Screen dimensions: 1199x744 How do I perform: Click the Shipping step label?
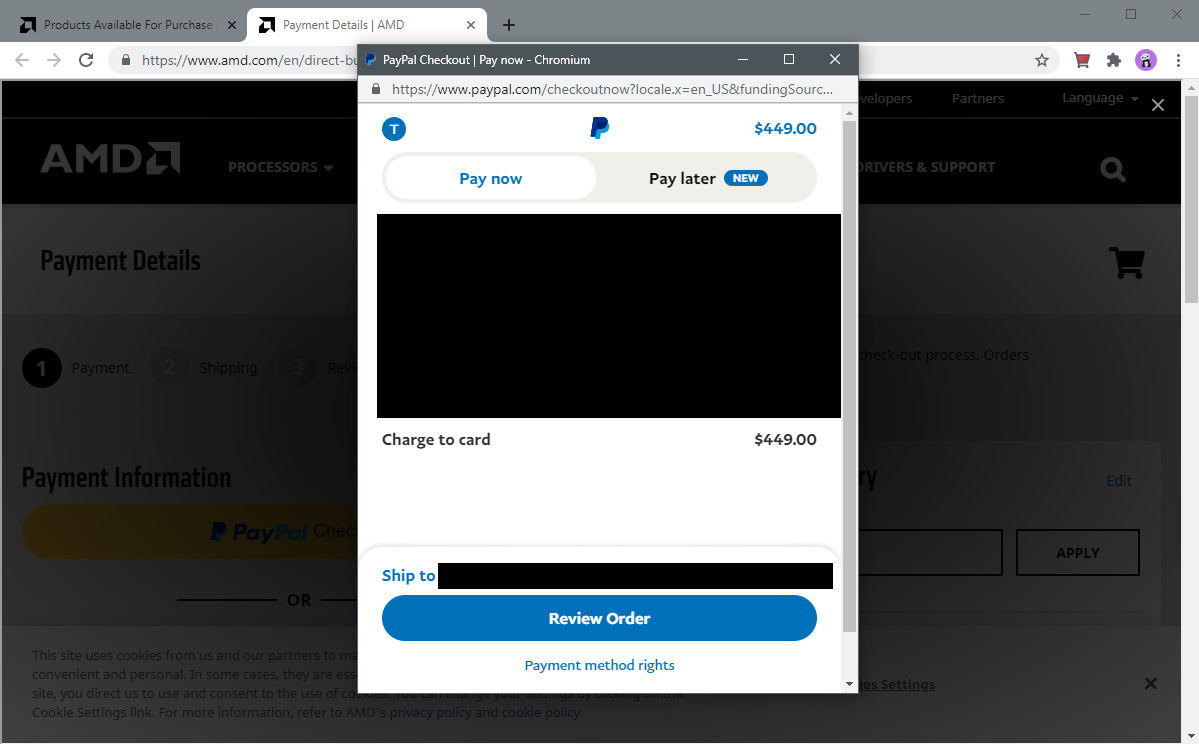point(229,368)
